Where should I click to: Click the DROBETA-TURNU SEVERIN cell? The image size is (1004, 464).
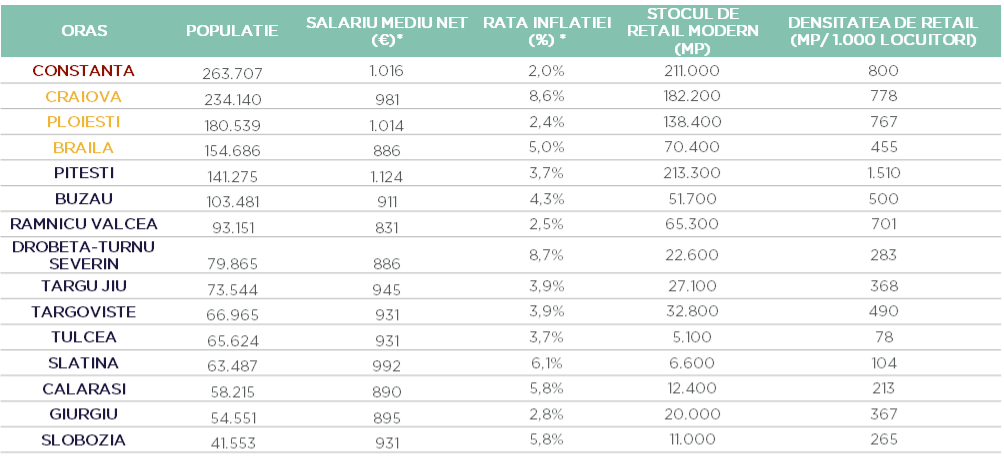tap(83, 254)
